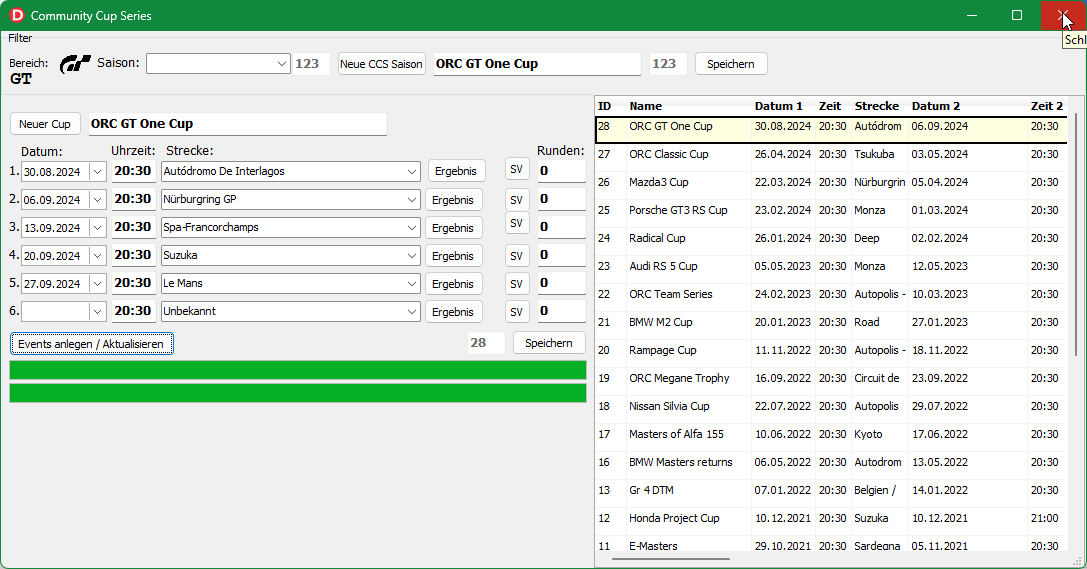Click the Neue CCS Saison button
1087x569 pixels.
[381, 64]
